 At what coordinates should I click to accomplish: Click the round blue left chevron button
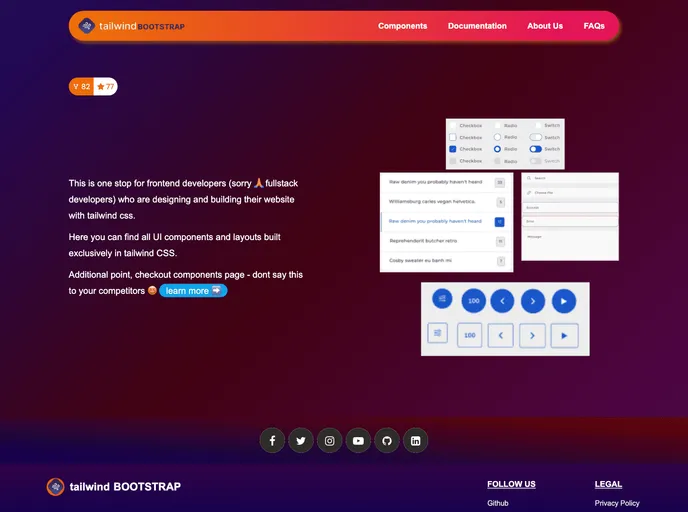click(502, 301)
